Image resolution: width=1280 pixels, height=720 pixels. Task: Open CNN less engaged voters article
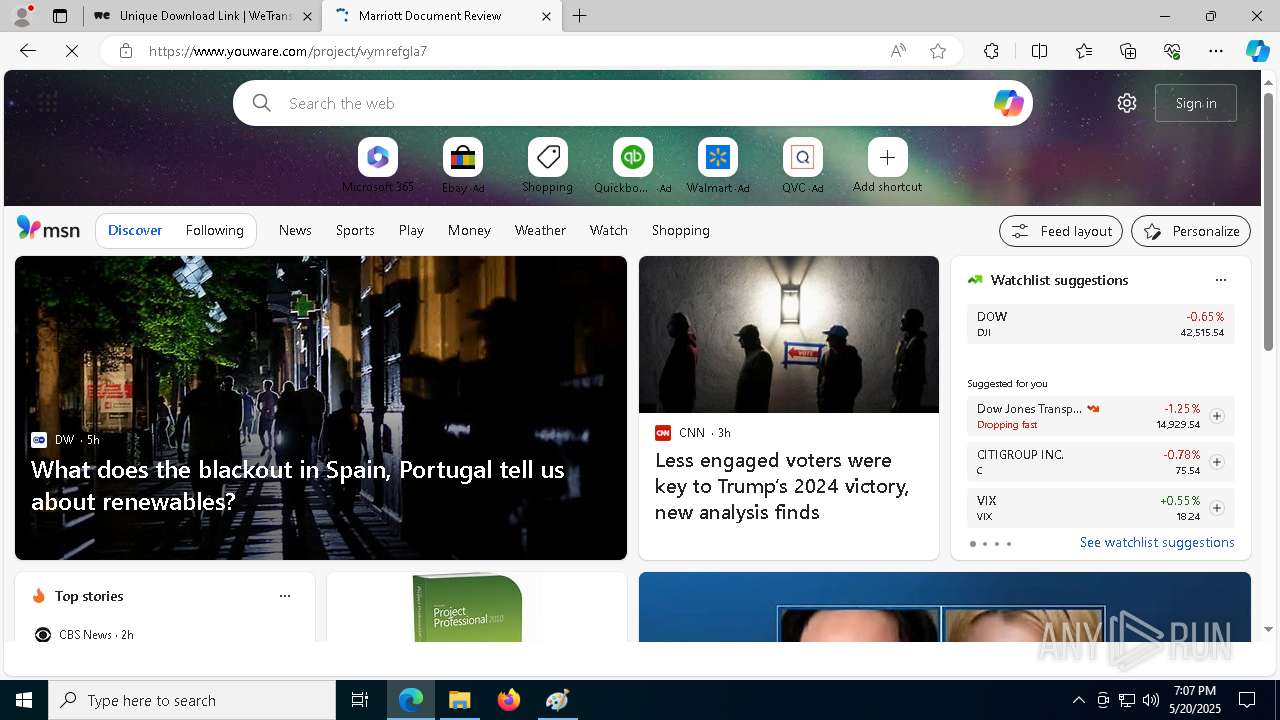pyautogui.click(x=782, y=486)
